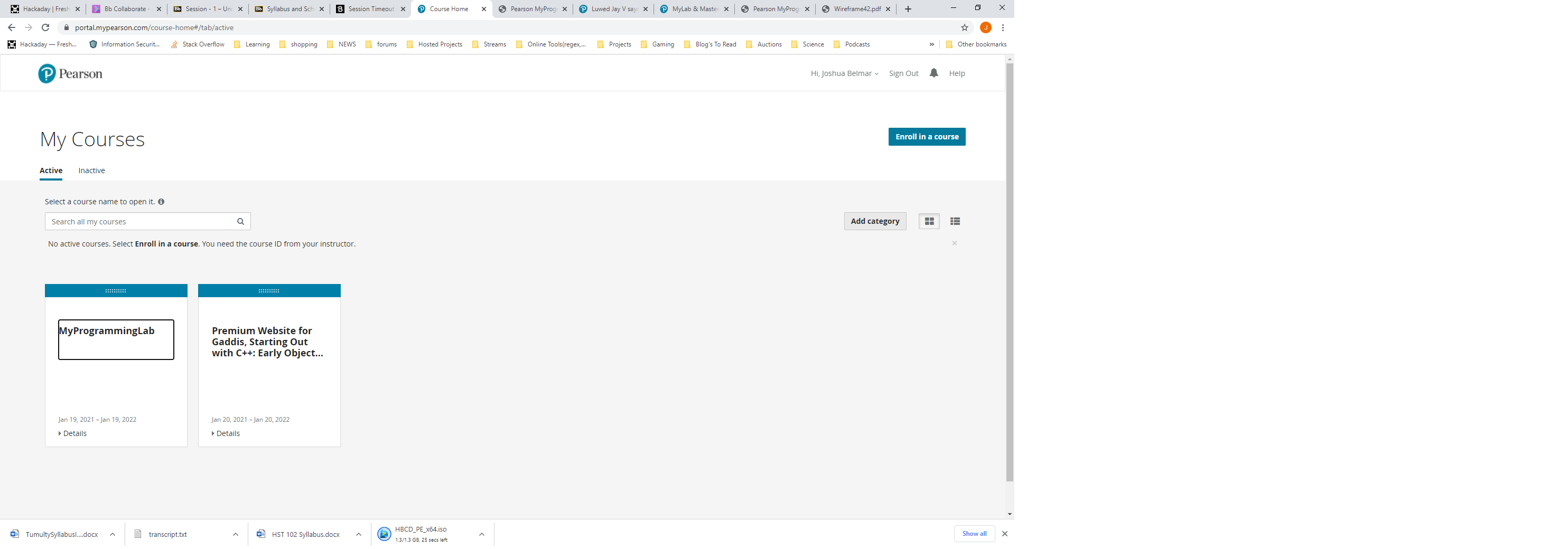This screenshot has width=1568, height=549.
Task: Click the Add category button
Action: click(x=875, y=221)
